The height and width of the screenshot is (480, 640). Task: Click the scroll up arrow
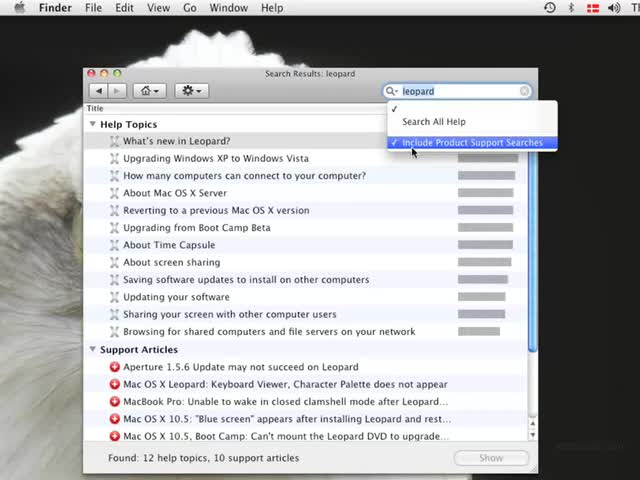(532, 424)
